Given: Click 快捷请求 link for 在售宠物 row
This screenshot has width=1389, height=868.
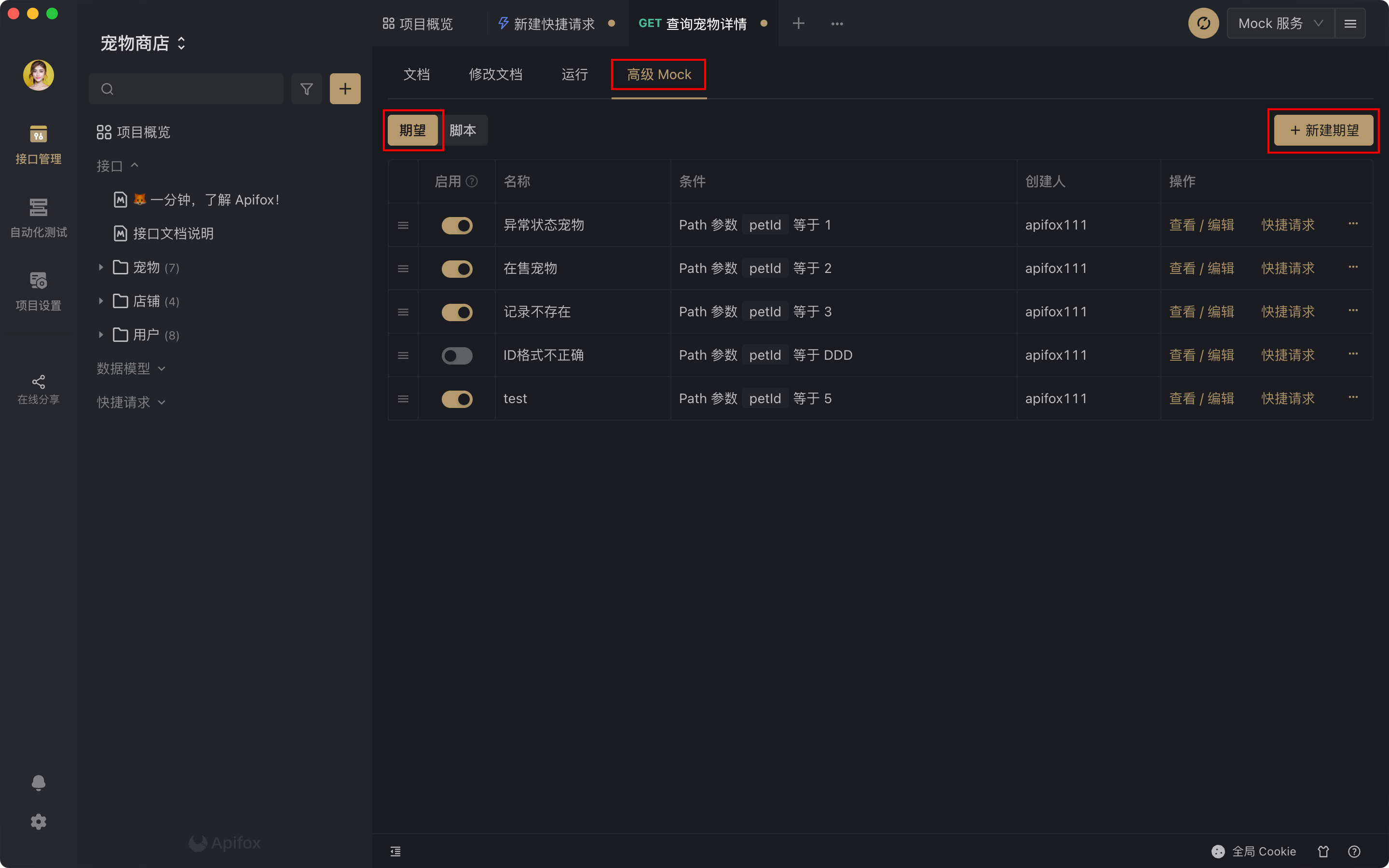Looking at the screenshot, I should coord(1287,269).
